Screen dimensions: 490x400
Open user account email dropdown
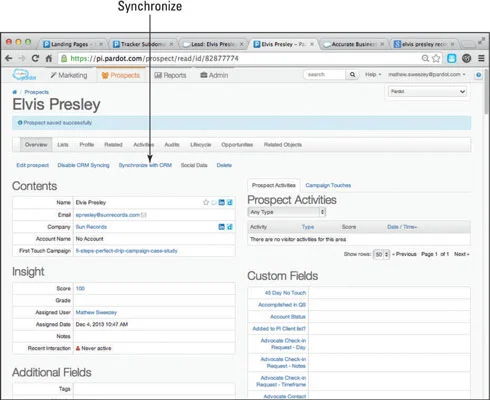coord(427,75)
